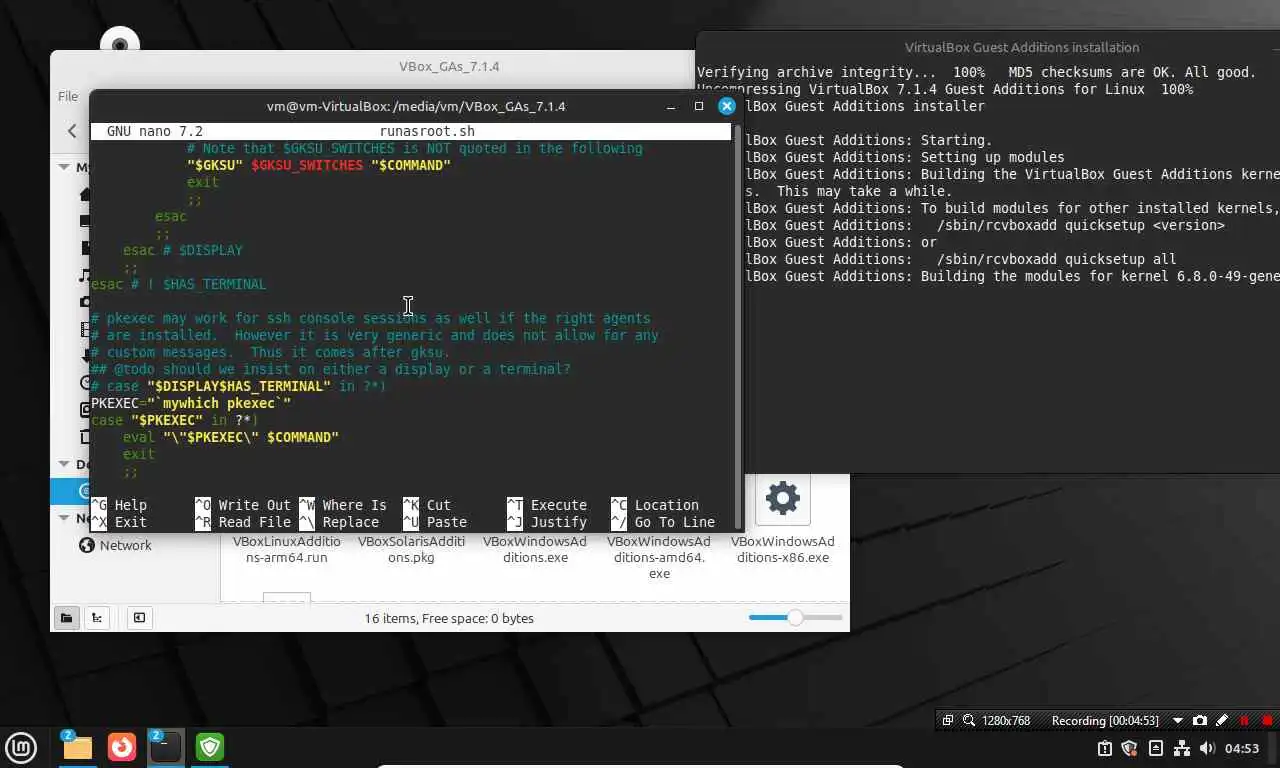
Task: Go back in the file manager
Action: 72,131
